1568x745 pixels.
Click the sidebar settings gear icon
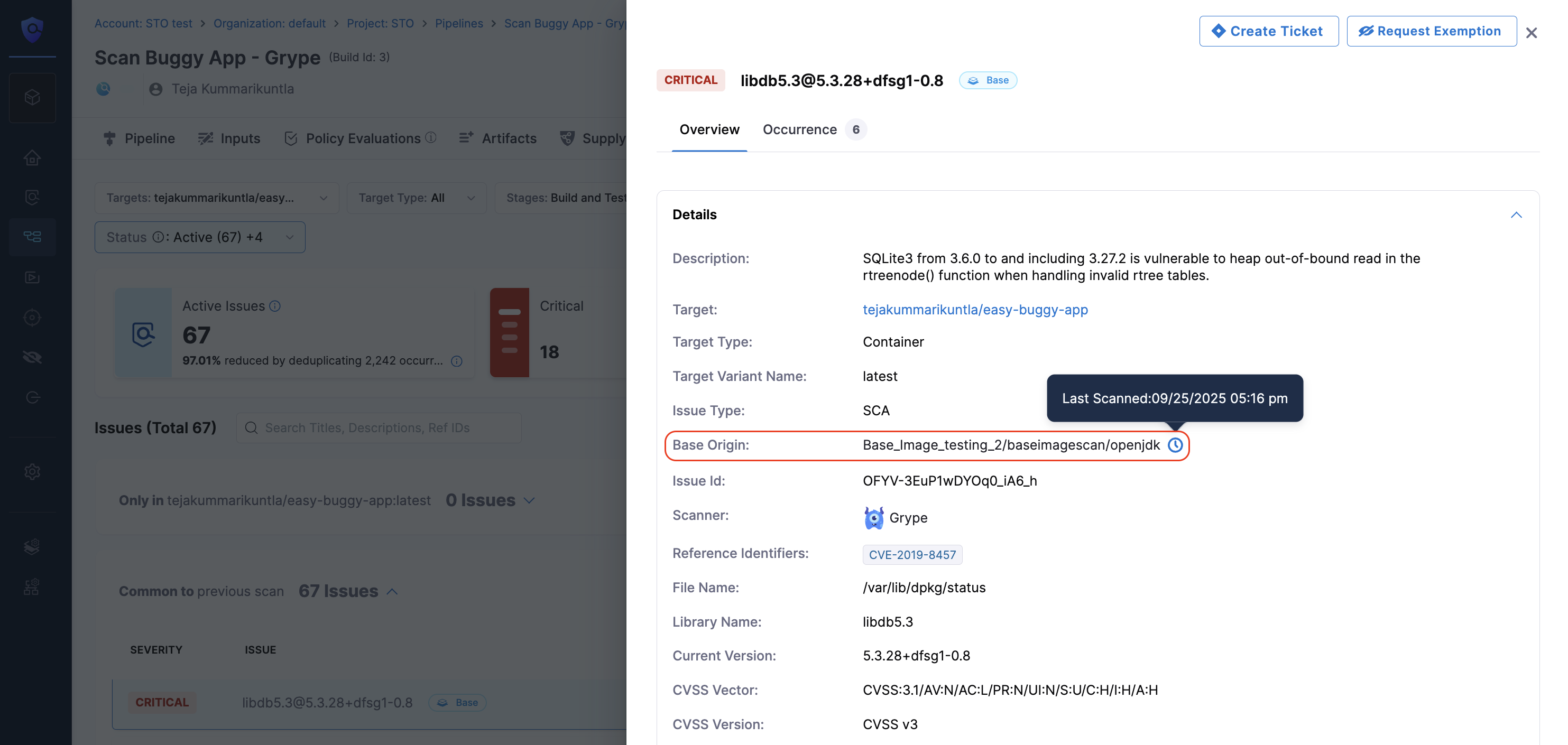32,471
